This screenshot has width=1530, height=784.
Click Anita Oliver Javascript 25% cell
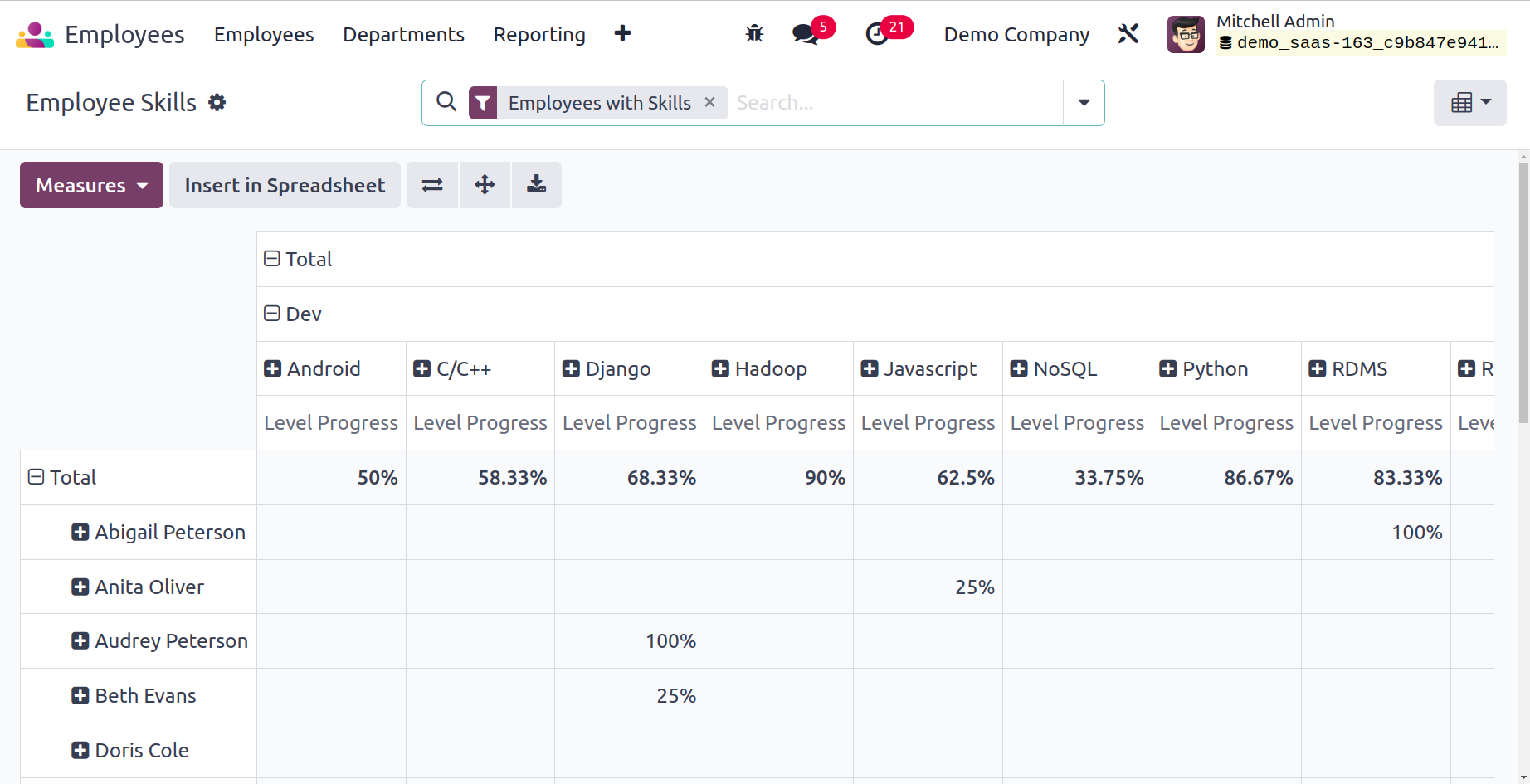click(x=928, y=587)
